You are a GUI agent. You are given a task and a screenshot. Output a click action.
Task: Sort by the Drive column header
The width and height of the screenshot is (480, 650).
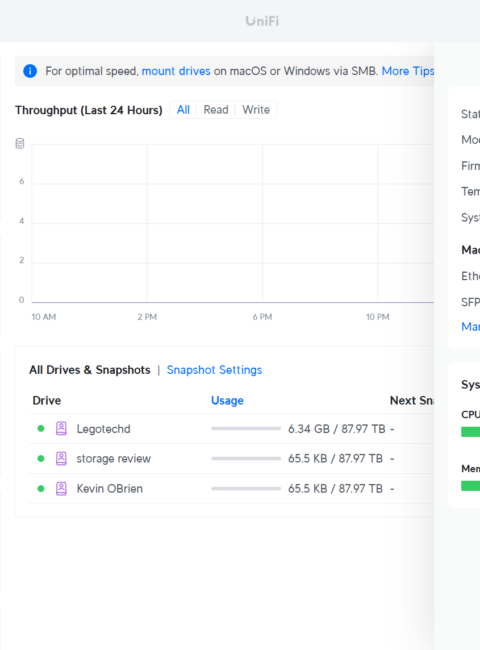click(x=47, y=400)
